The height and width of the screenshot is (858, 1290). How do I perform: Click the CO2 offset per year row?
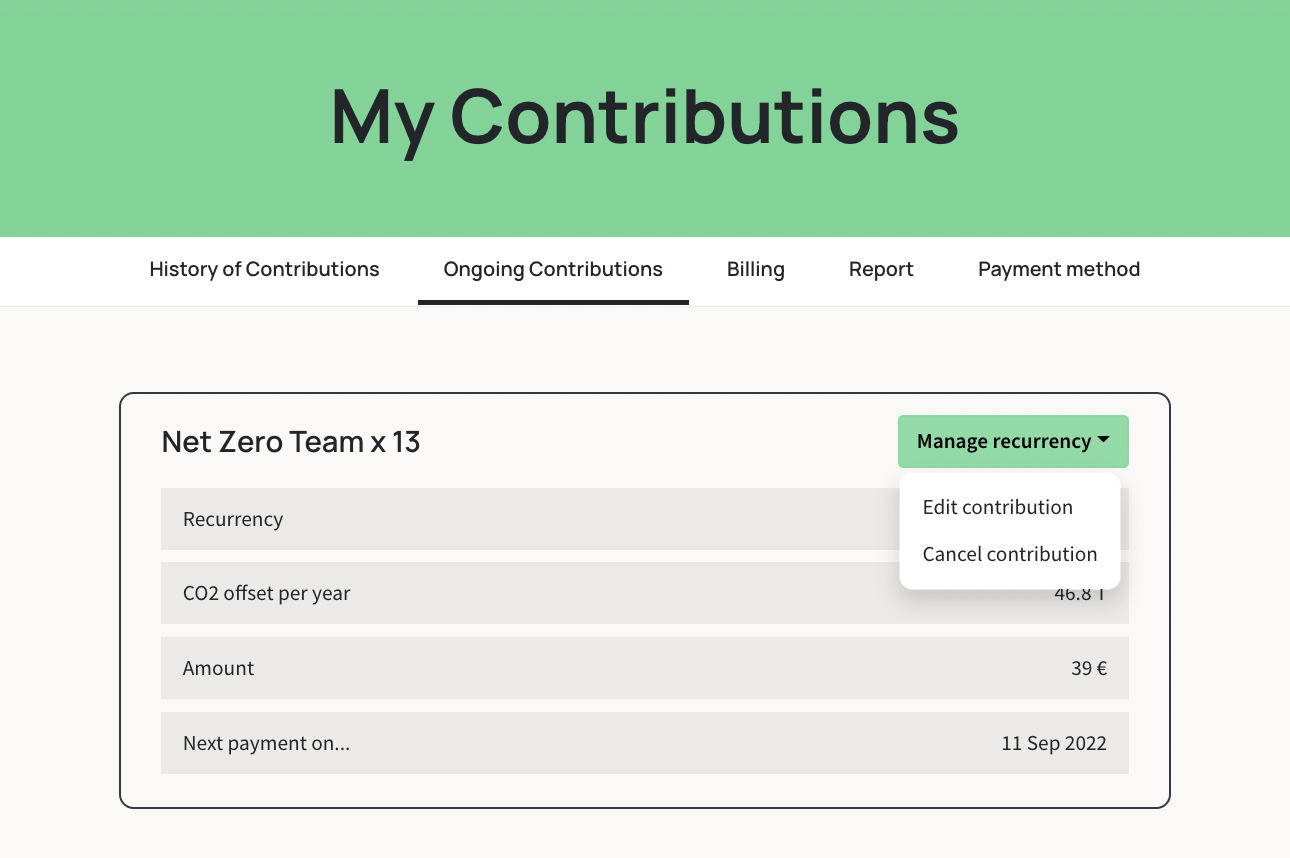pyautogui.click(x=645, y=593)
